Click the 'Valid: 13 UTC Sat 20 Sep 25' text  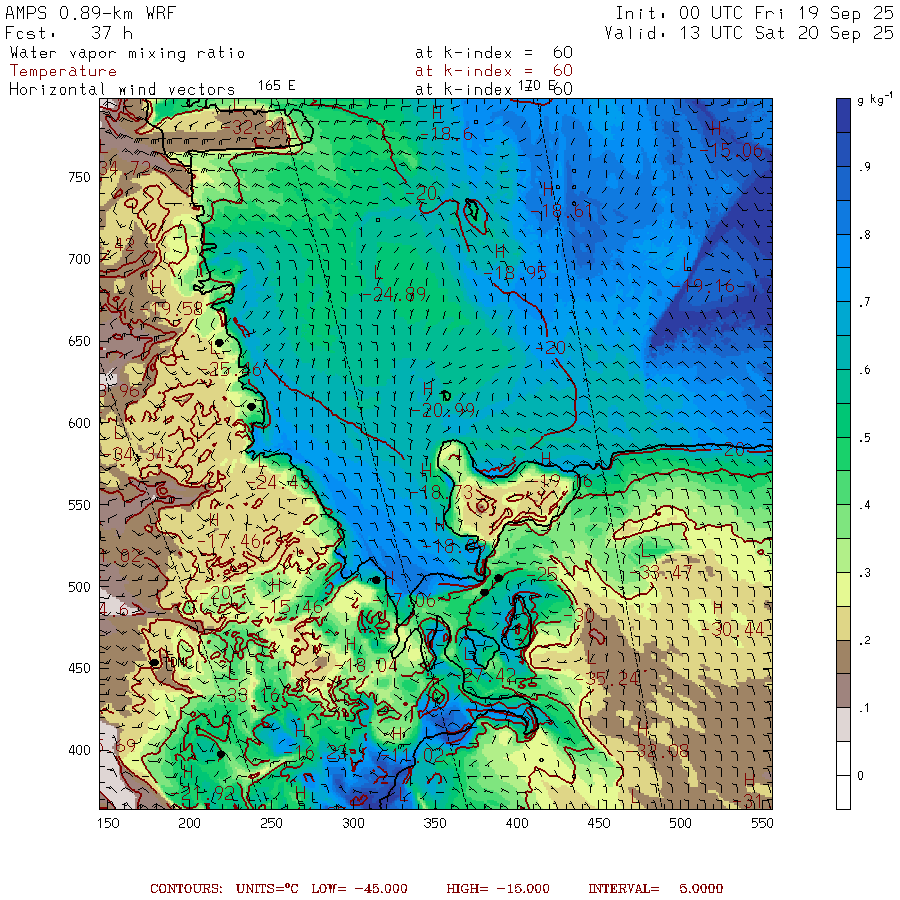click(749, 33)
